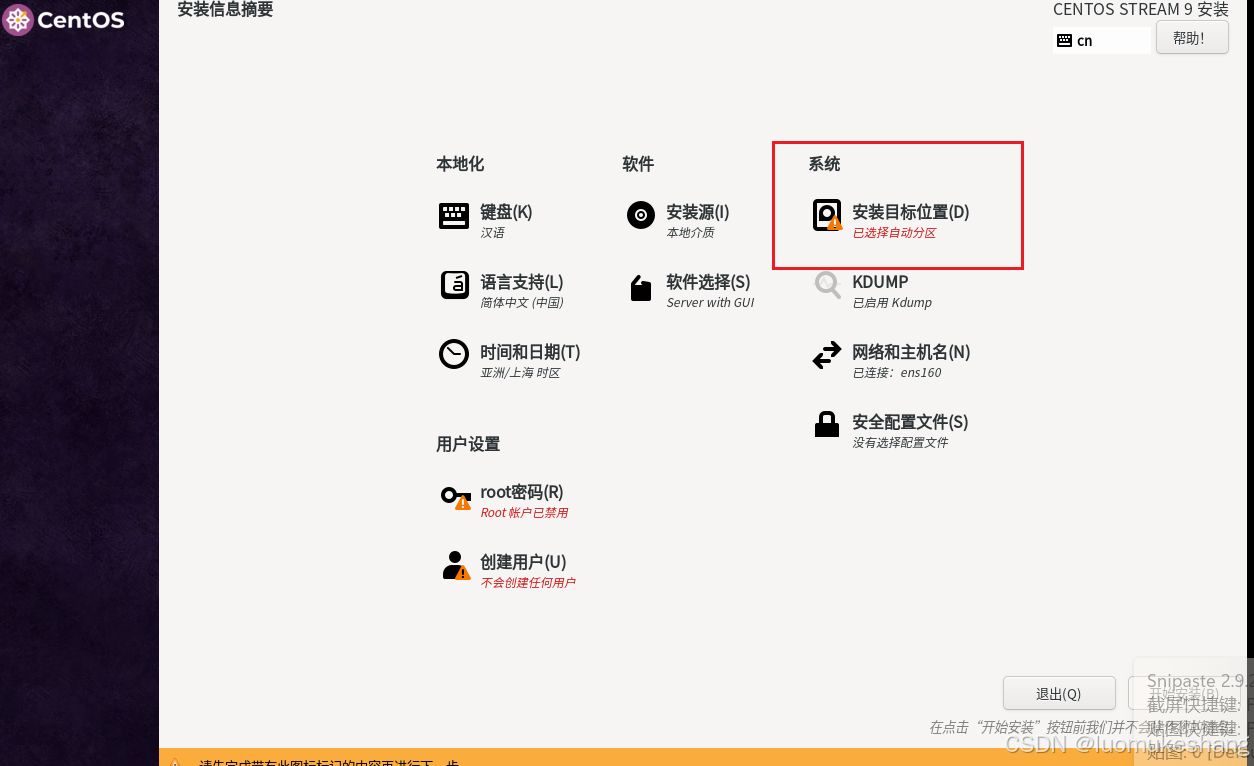
Task: Click status text 没有选择配置文件
Action: 900,443
